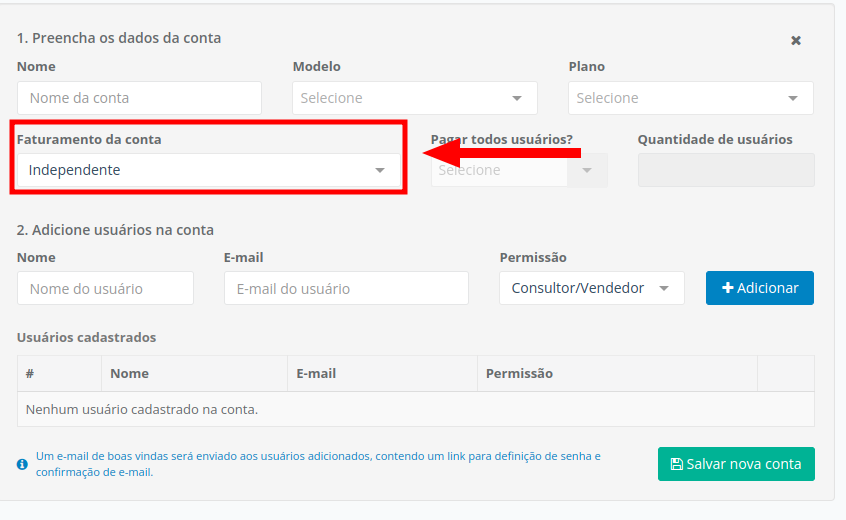Screen dimensions: 846x520
Task: Open the Pagar todos usuários dropdown
Action: pyautogui.click(x=518, y=170)
